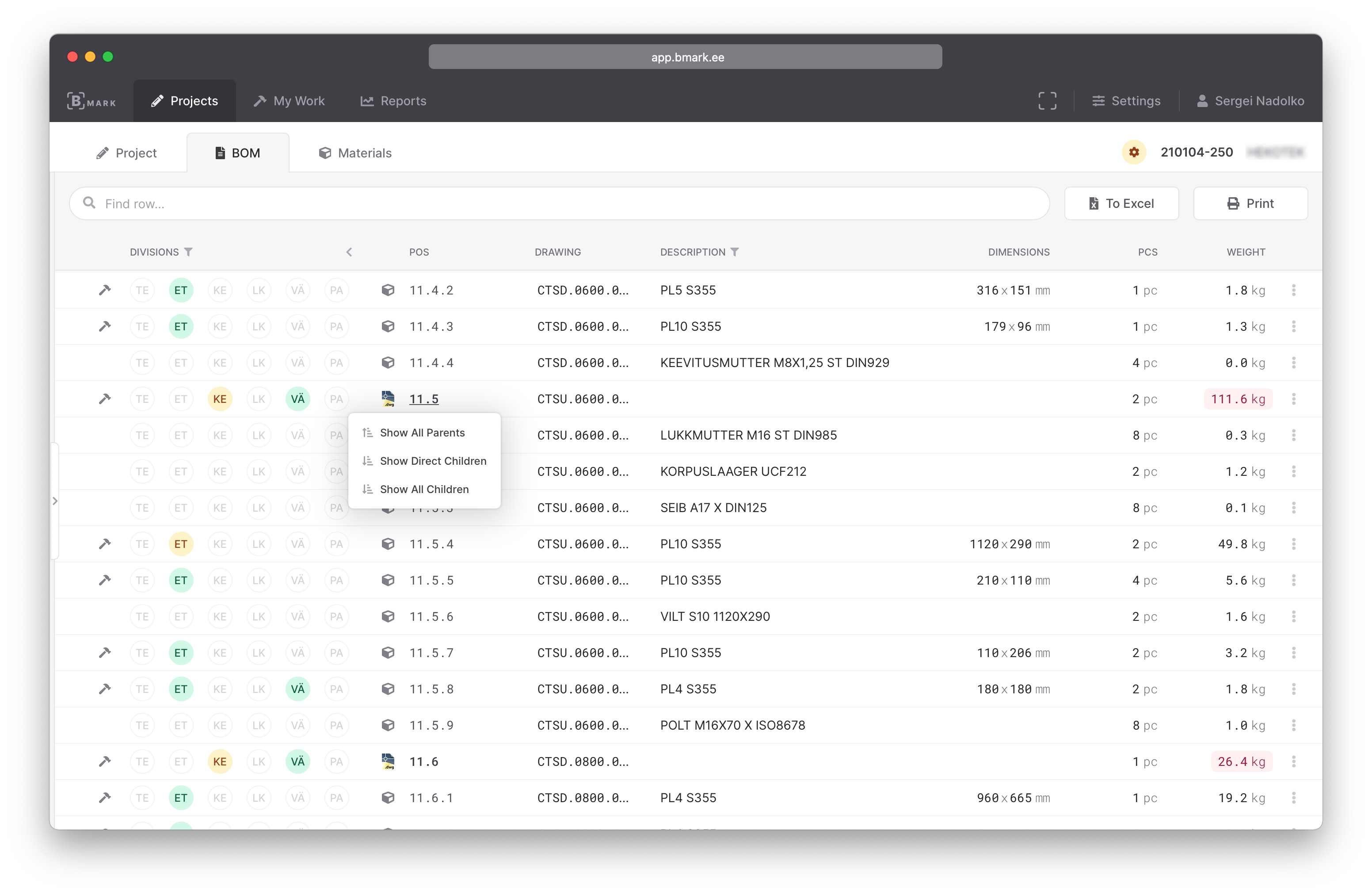
Task: Export the BOM with the To Excel button
Action: click(x=1120, y=203)
